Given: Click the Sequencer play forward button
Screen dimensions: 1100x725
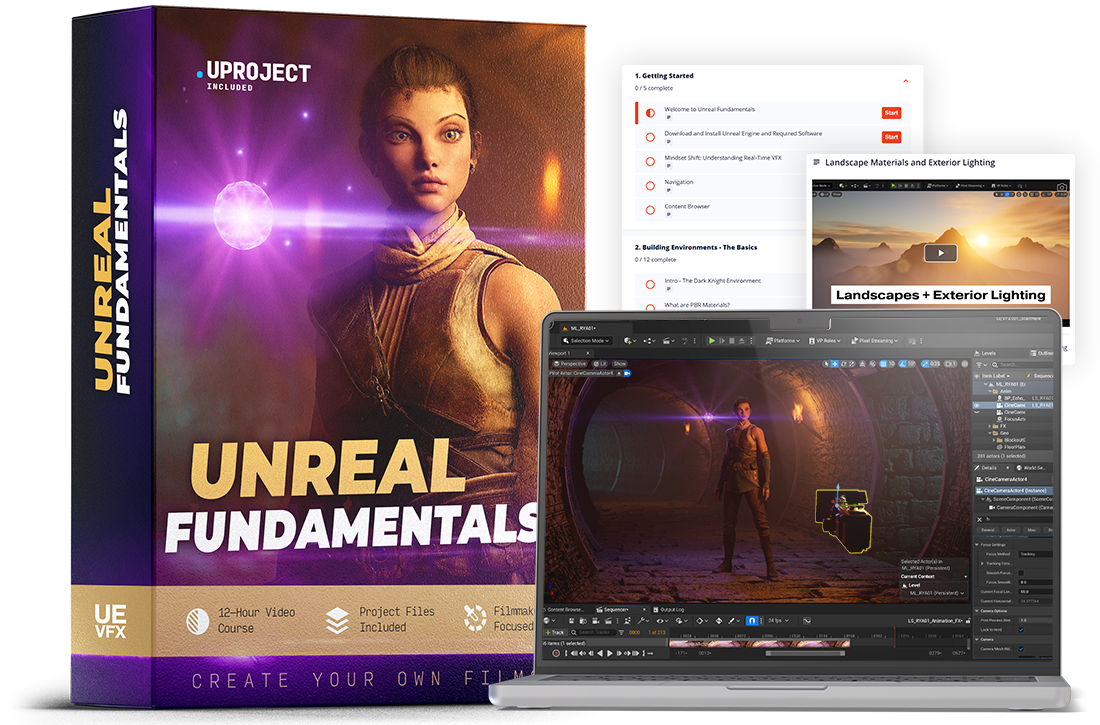Looking at the screenshot, I should point(610,653).
